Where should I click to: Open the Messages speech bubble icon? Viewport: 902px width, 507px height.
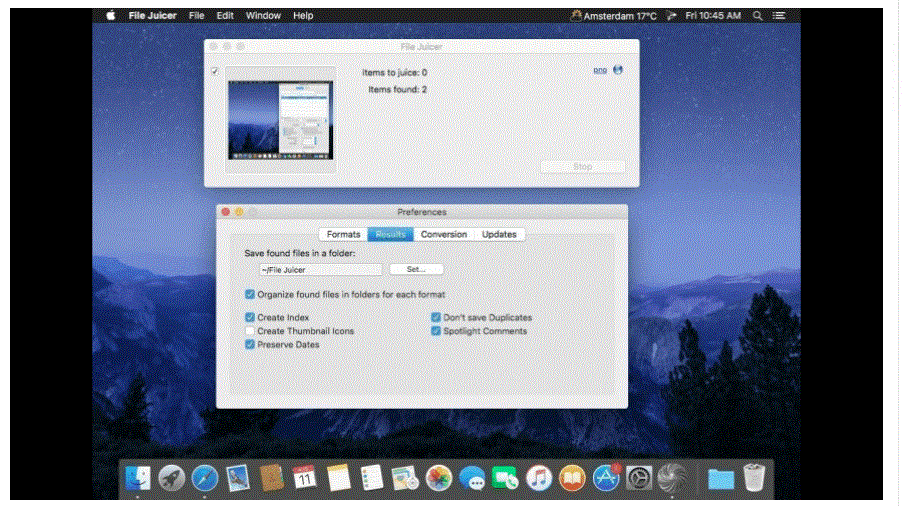click(472, 478)
